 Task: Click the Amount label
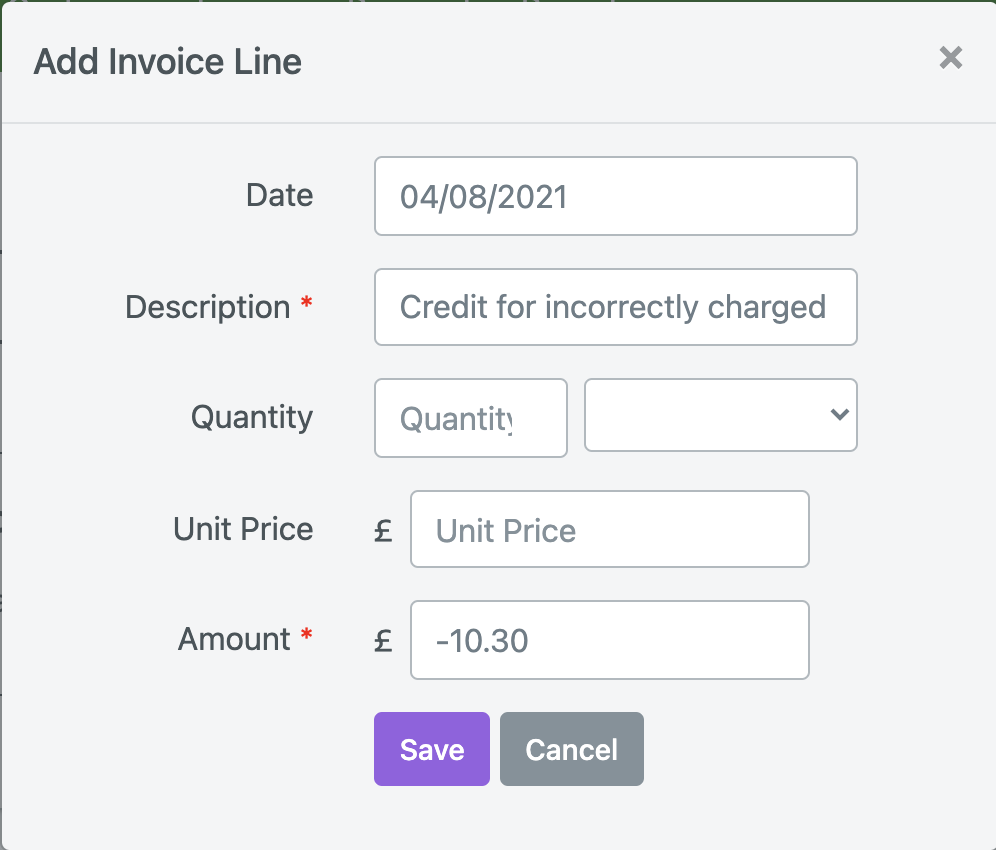point(234,639)
